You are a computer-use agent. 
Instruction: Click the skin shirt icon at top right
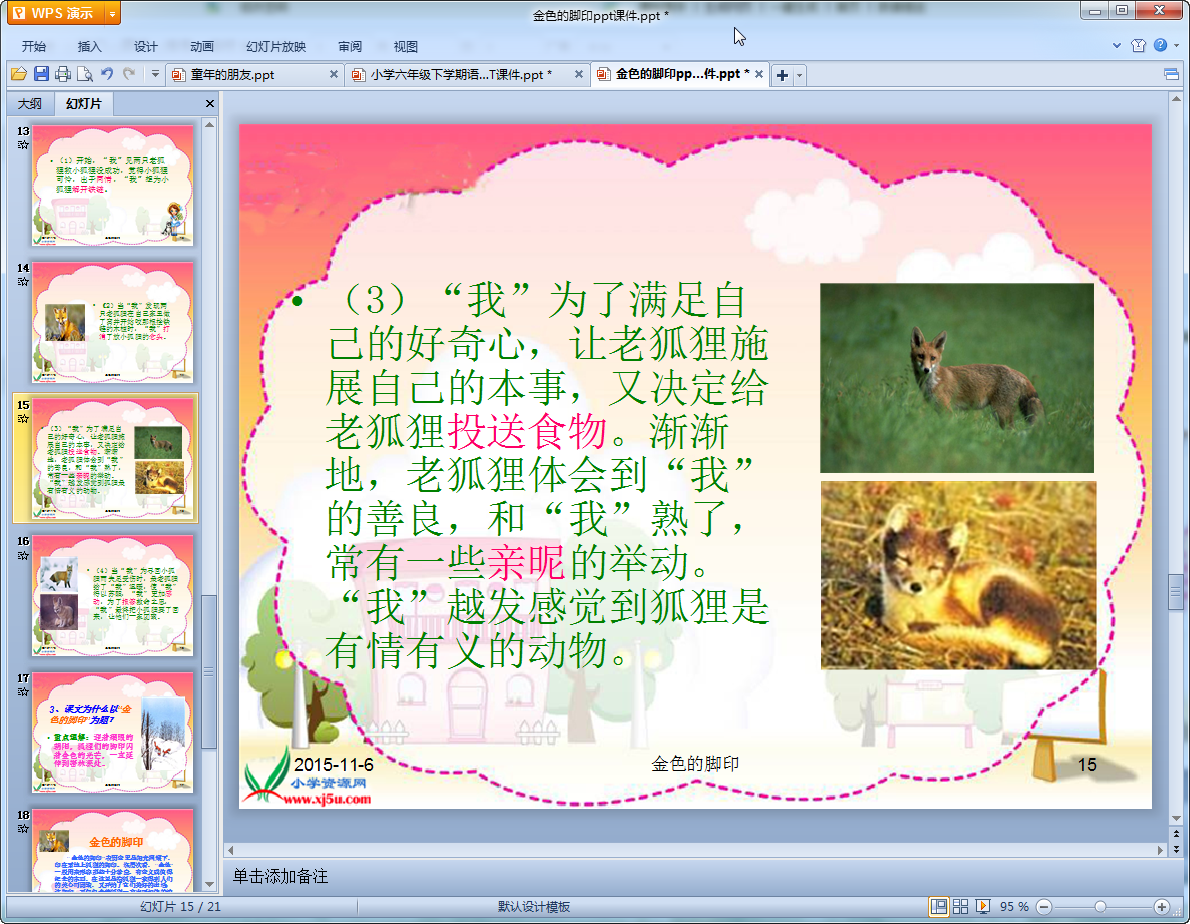click(1138, 46)
